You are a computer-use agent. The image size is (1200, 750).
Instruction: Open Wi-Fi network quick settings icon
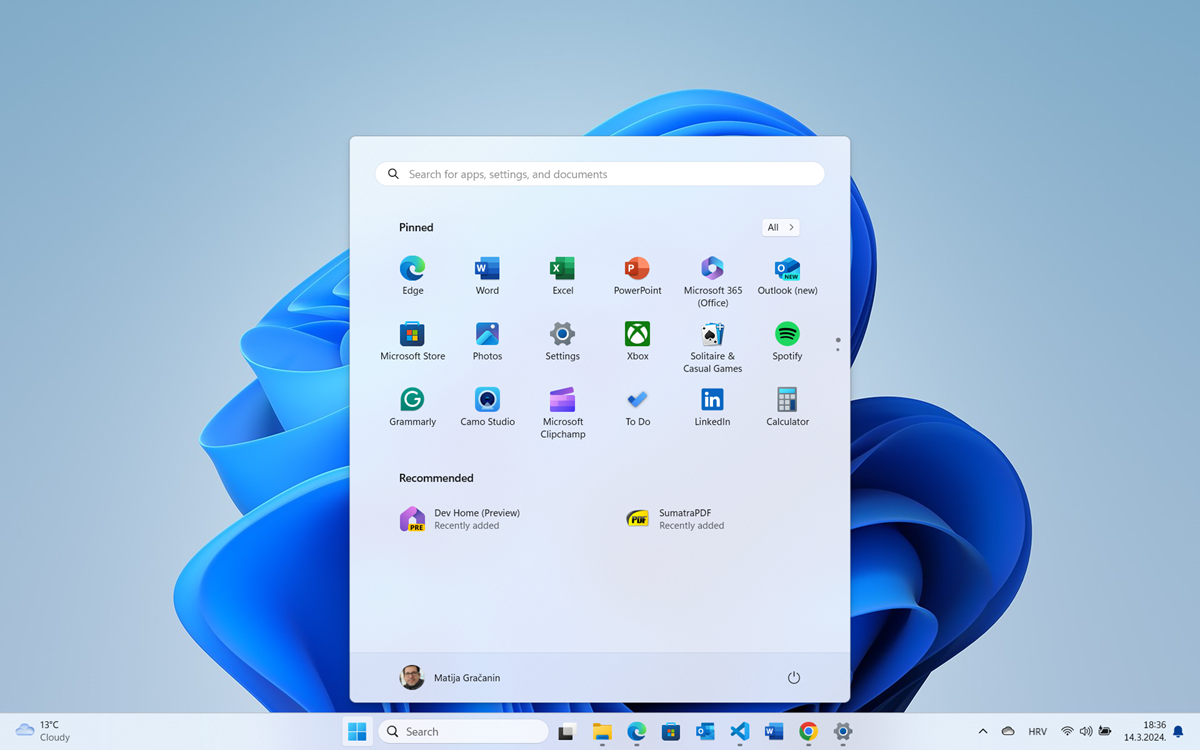click(x=1067, y=732)
